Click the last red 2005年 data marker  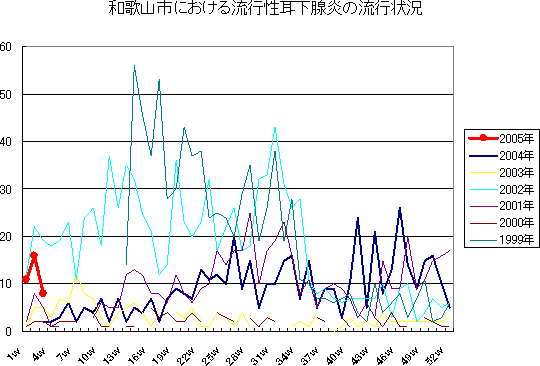pos(43,293)
